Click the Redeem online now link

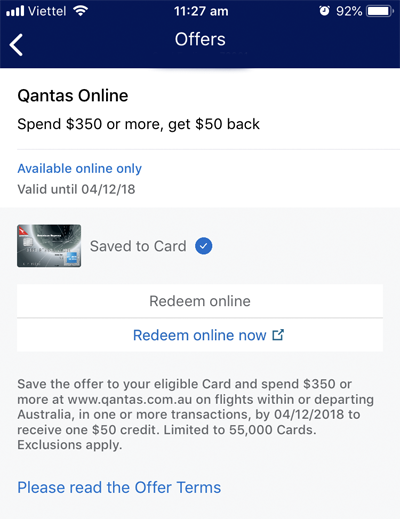point(208,335)
